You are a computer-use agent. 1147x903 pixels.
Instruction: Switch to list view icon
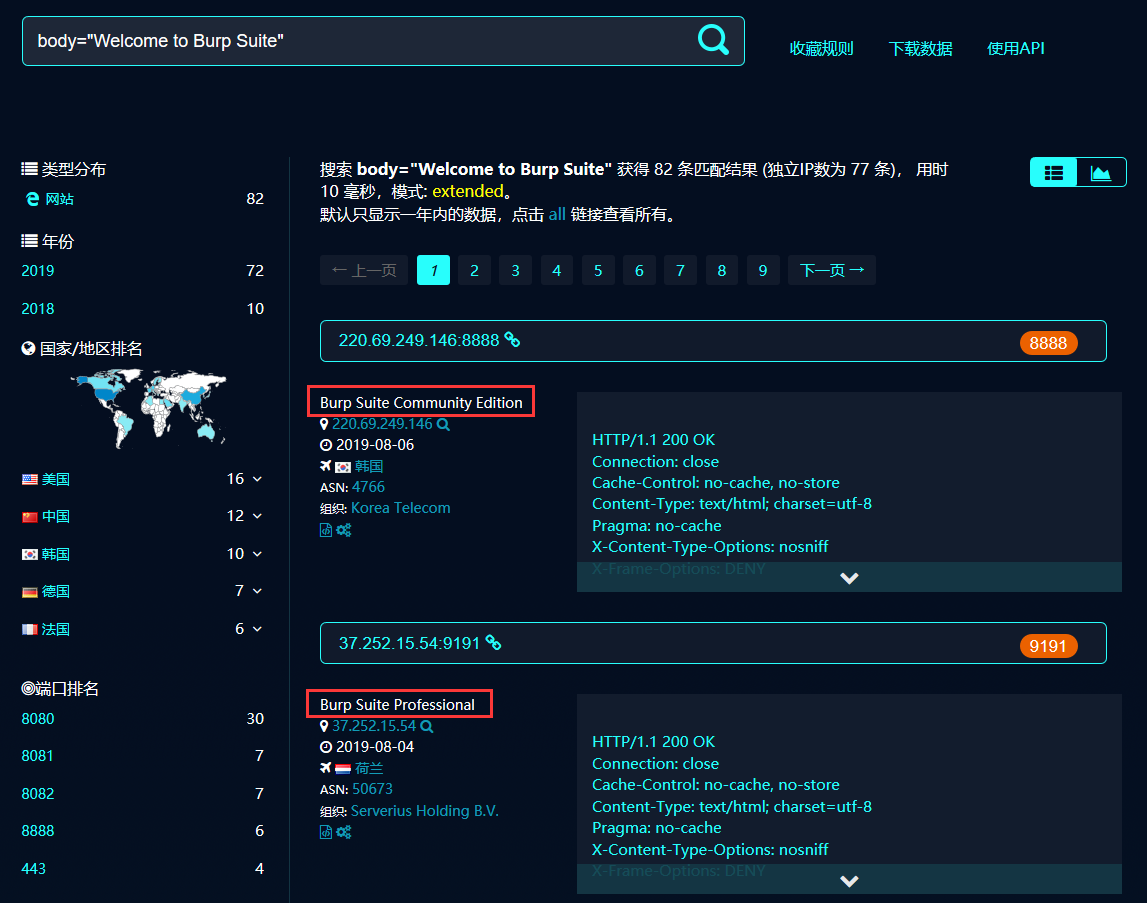click(x=1053, y=173)
